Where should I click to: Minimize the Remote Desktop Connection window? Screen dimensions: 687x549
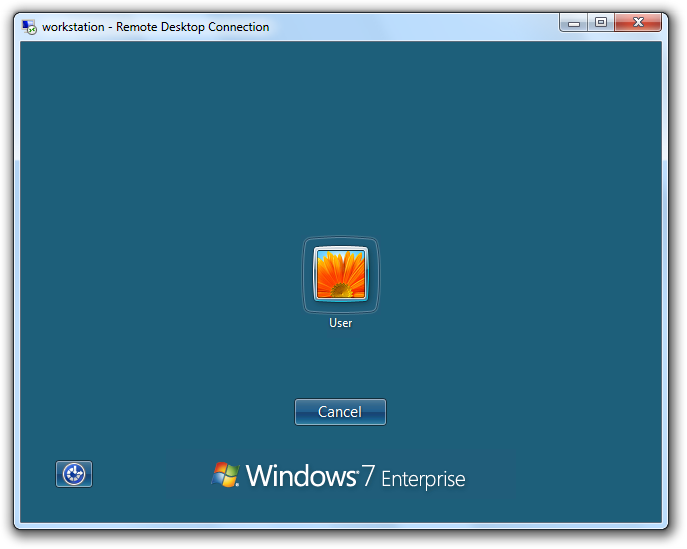574,22
